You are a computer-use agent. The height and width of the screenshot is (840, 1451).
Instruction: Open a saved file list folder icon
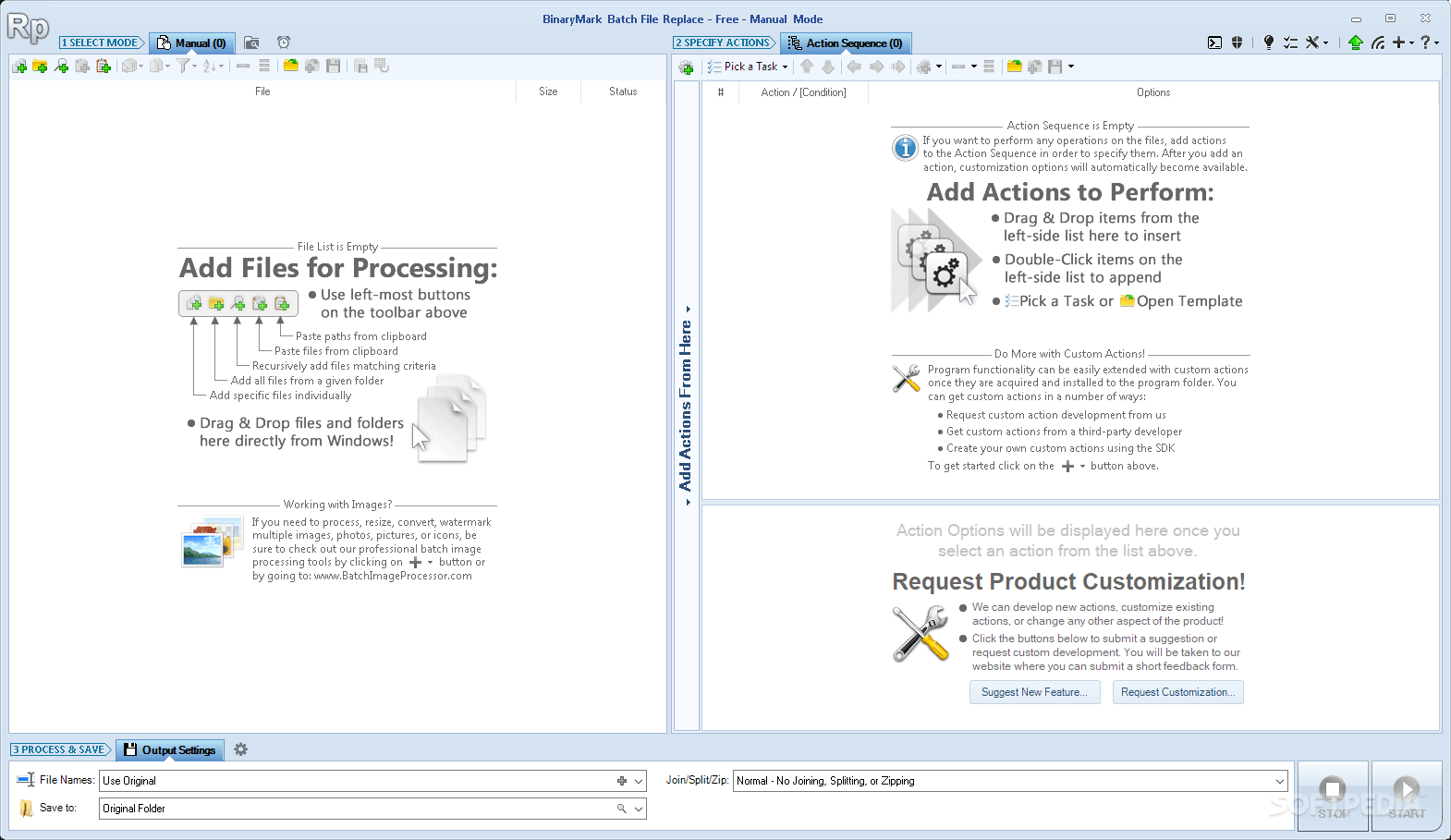point(291,67)
